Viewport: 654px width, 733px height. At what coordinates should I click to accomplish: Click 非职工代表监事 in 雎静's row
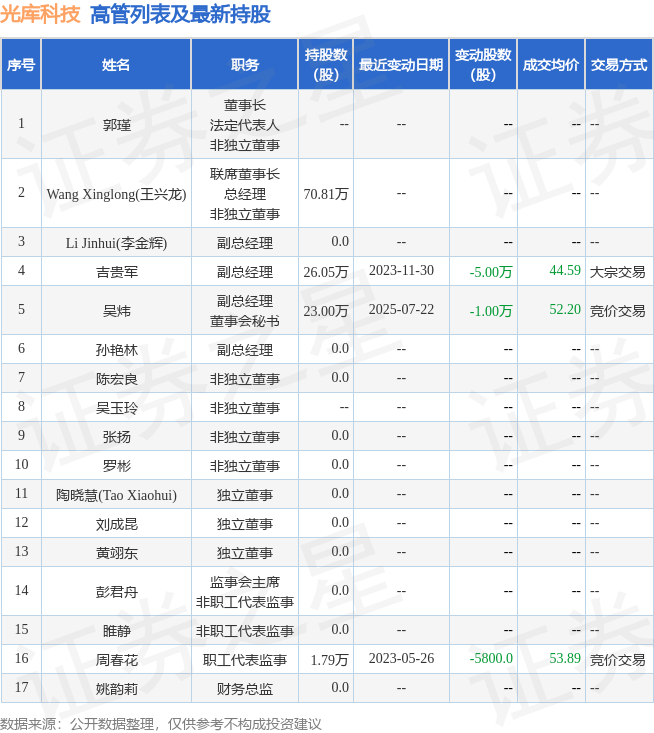[244, 631]
